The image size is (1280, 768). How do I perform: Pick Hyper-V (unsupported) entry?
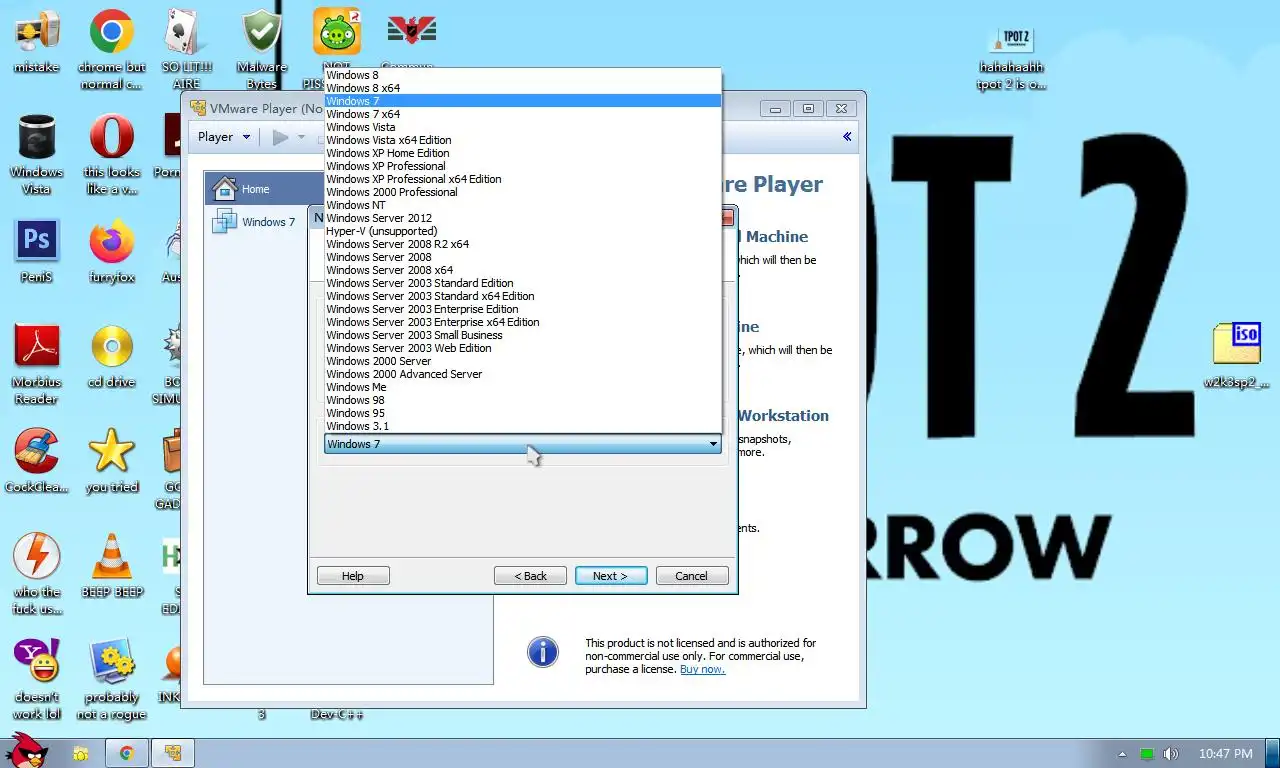coord(523,231)
